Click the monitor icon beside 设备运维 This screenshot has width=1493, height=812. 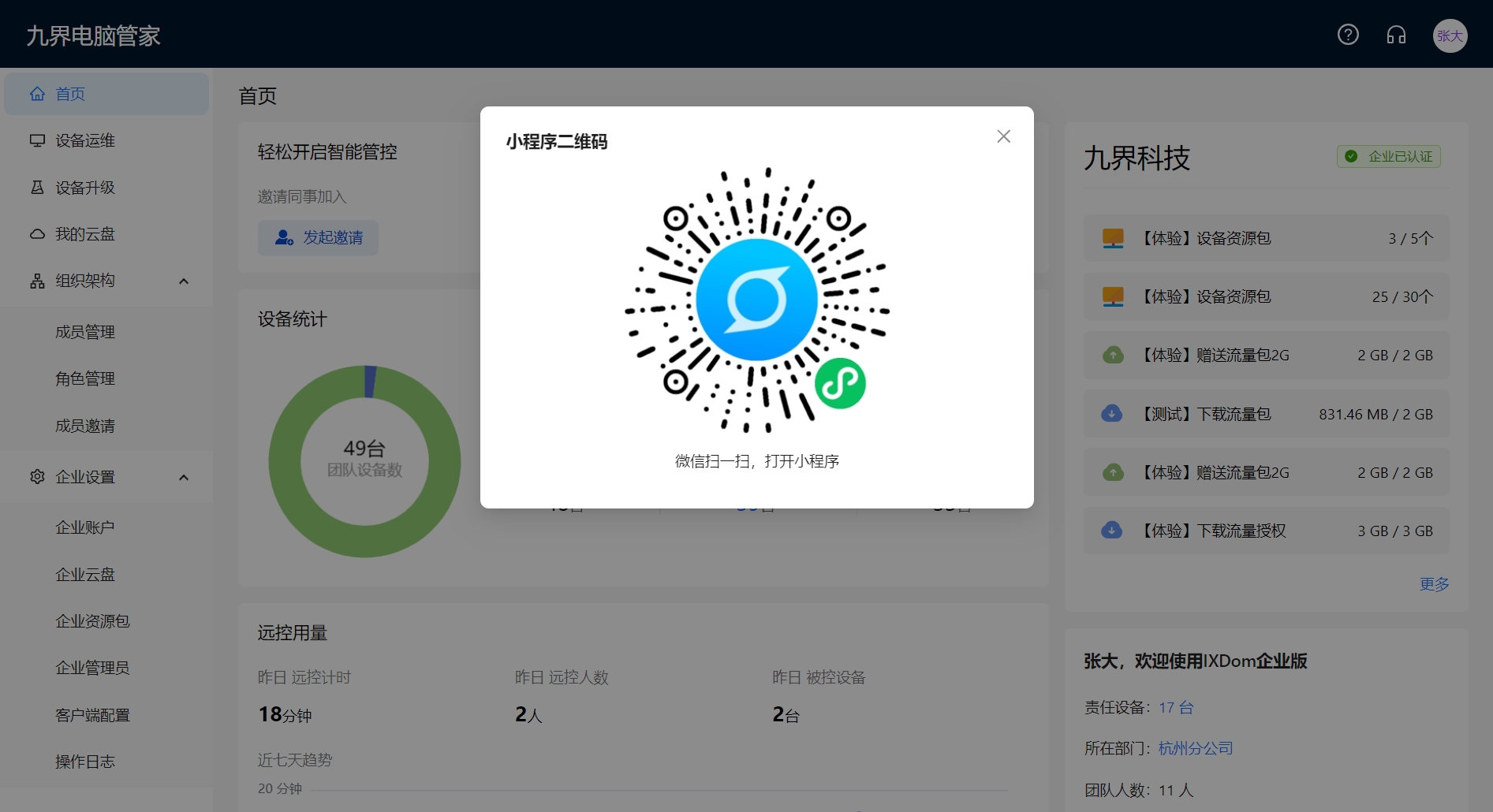click(x=37, y=140)
